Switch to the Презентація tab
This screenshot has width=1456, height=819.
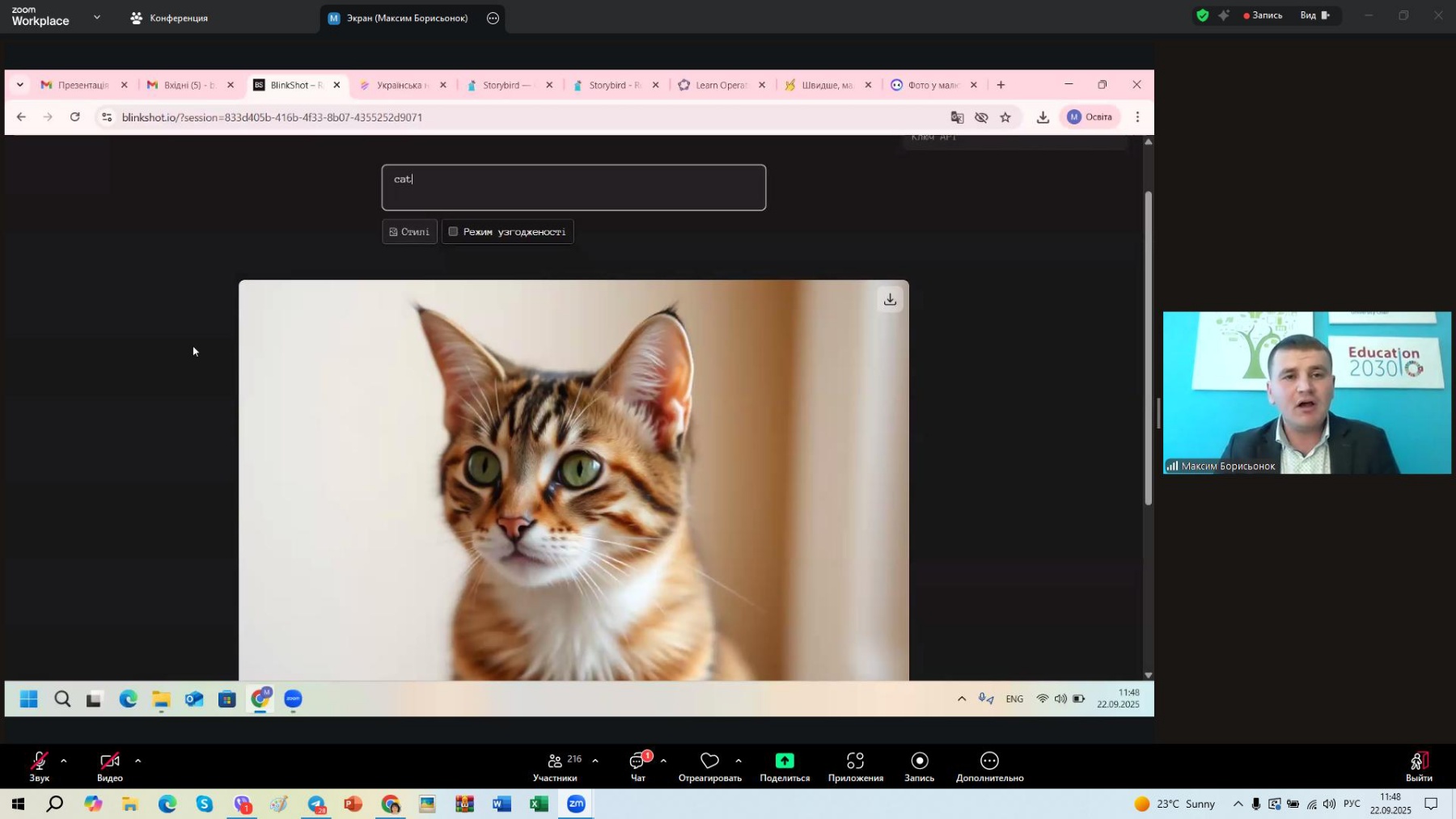coord(81,85)
